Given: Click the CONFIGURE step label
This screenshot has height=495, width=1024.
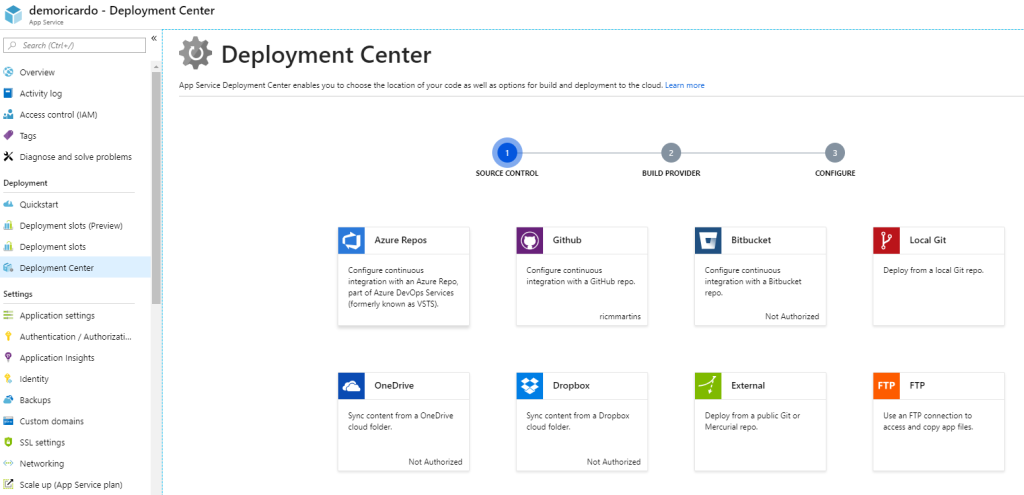Looking at the screenshot, I should (x=835, y=174).
